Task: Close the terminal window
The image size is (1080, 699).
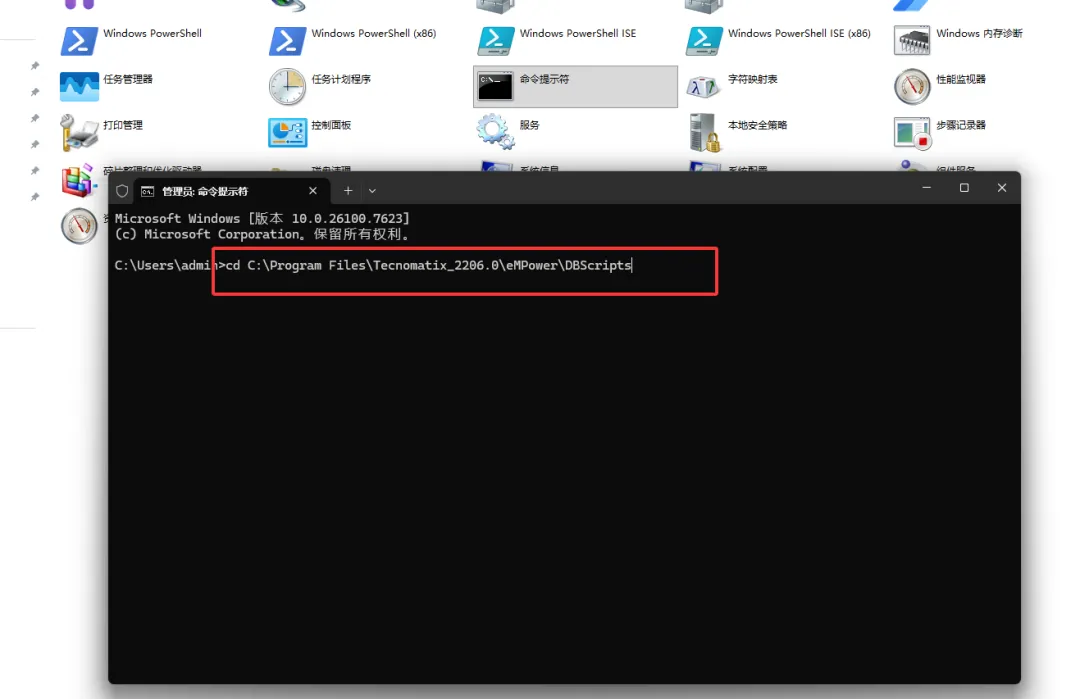Action: click(1001, 188)
